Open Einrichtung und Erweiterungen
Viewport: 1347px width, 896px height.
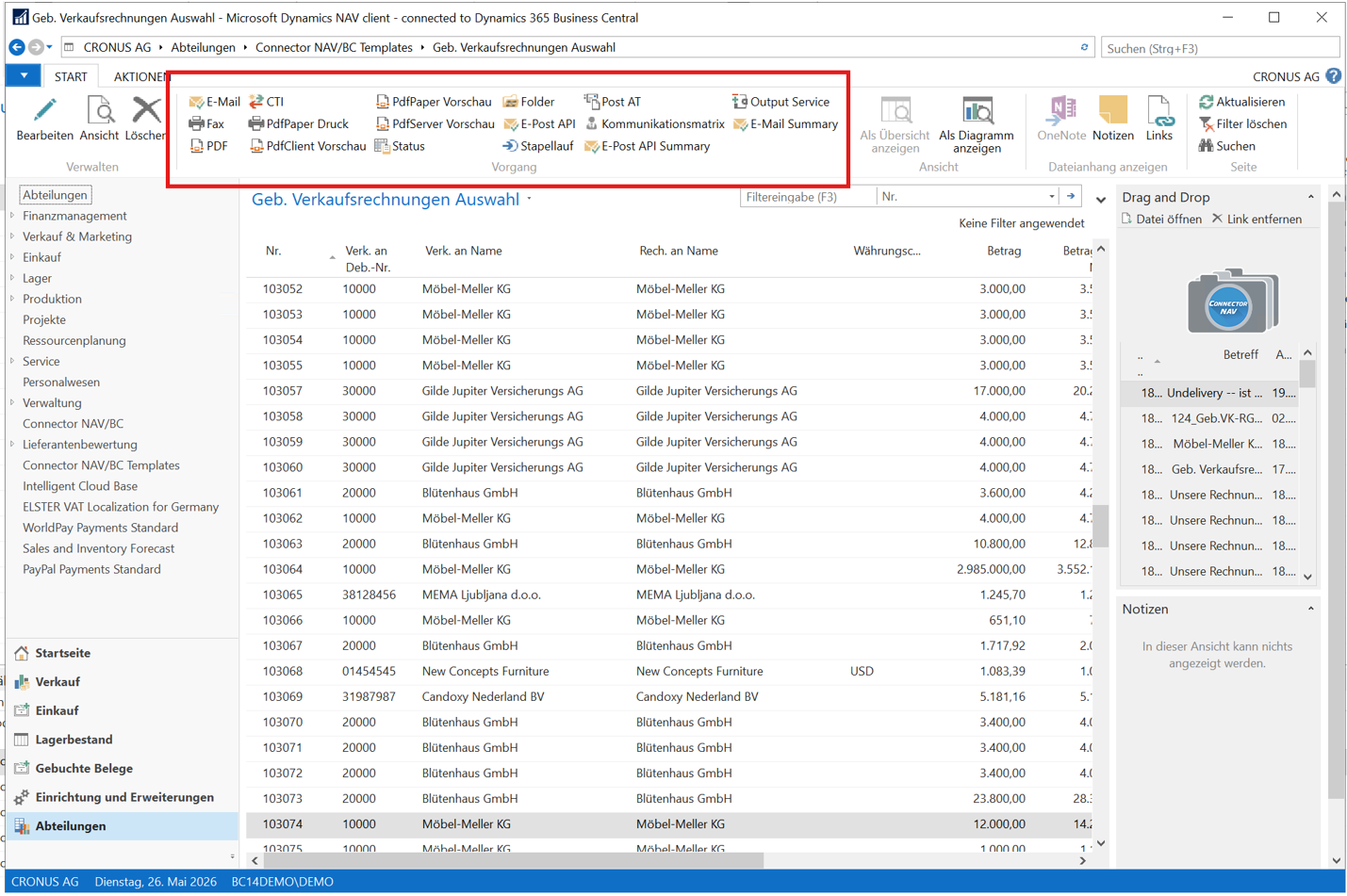point(123,797)
